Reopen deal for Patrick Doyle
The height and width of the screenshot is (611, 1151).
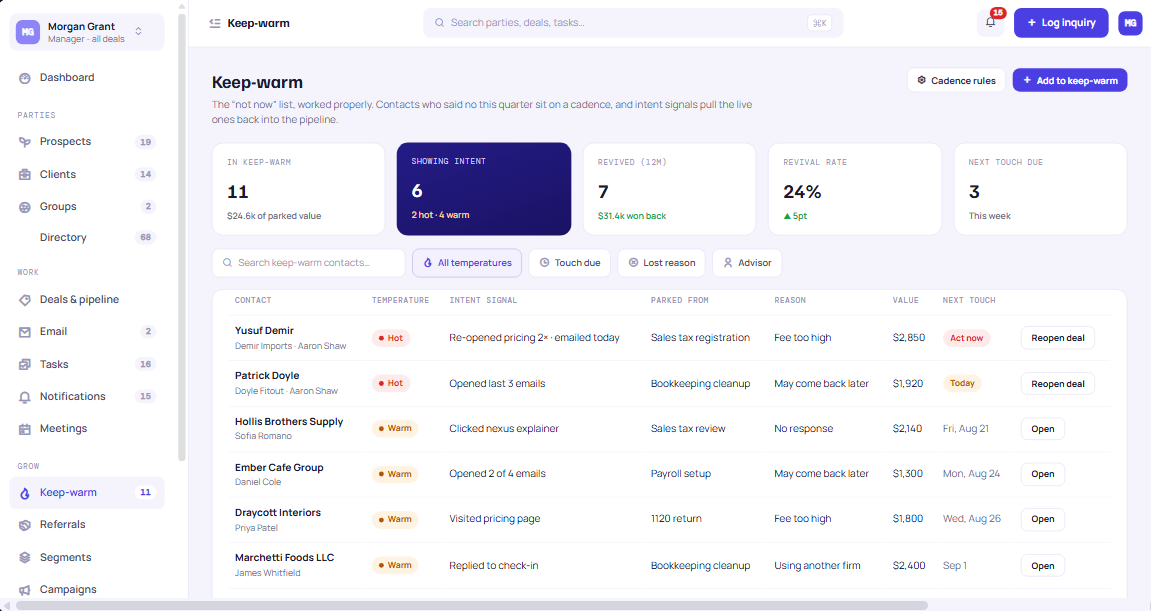click(1057, 383)
